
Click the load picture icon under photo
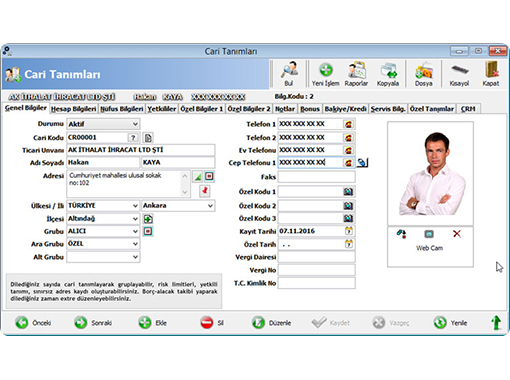[401, 234]
